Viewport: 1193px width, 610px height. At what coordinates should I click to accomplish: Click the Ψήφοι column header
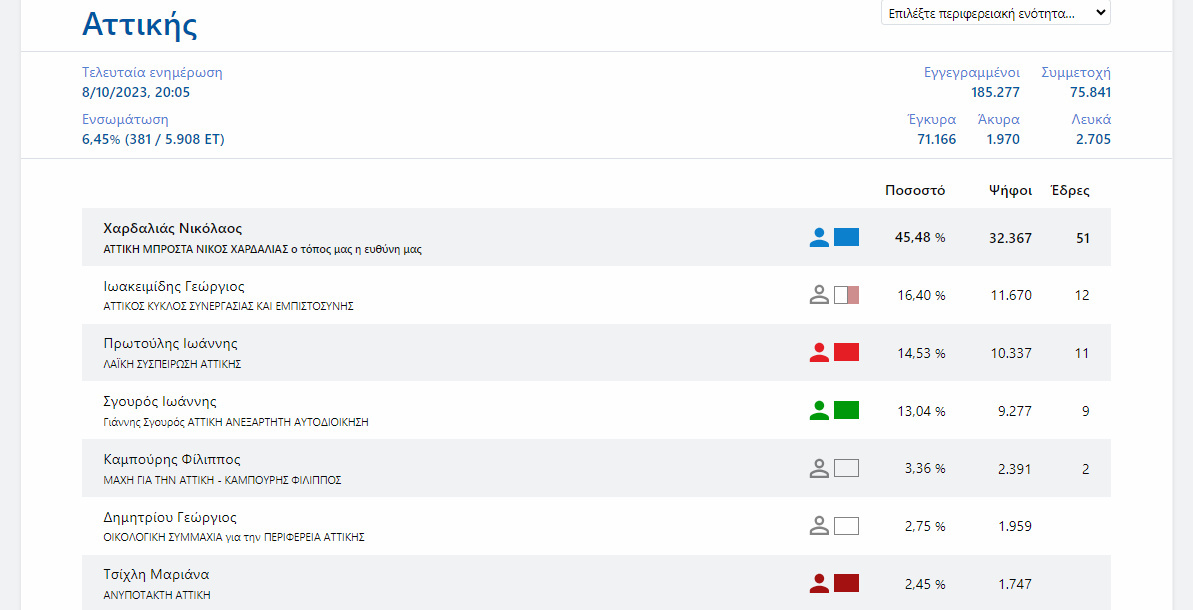[x=1010, y=190]
